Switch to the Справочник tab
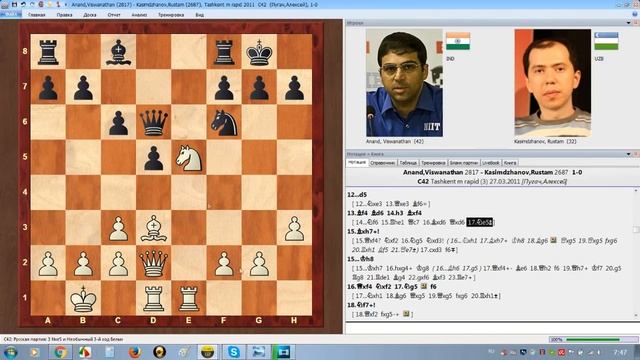 [382, 162]
